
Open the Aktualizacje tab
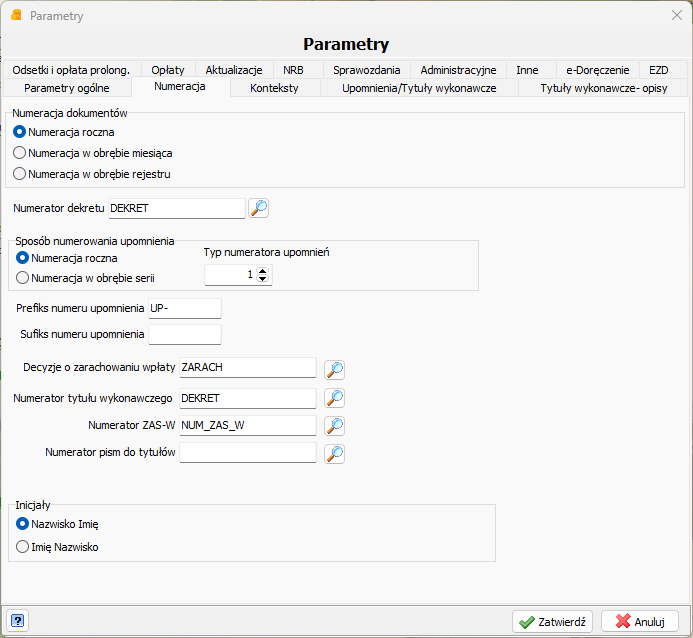(x=234, y=70)
